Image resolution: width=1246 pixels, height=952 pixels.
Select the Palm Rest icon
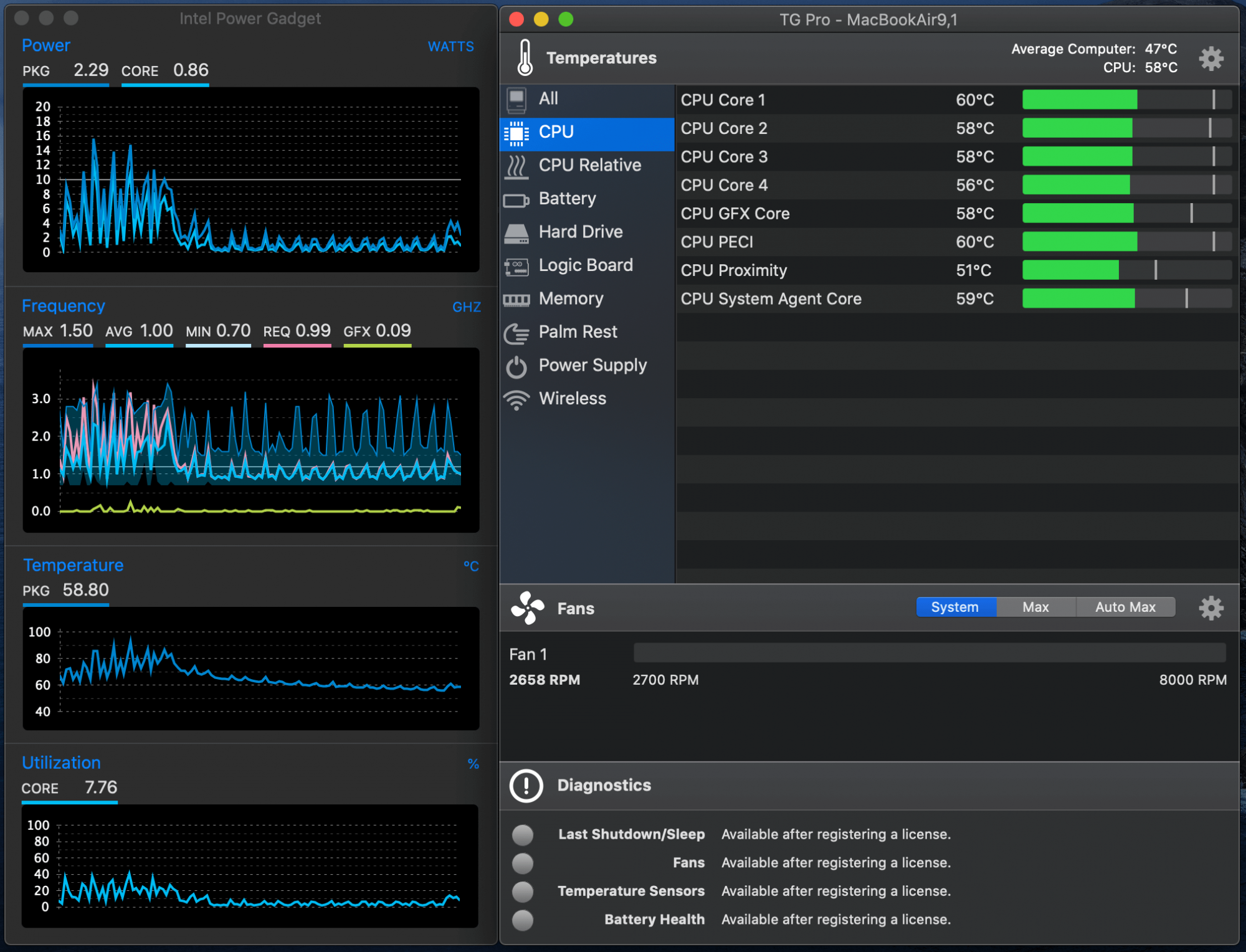[516, 333]
